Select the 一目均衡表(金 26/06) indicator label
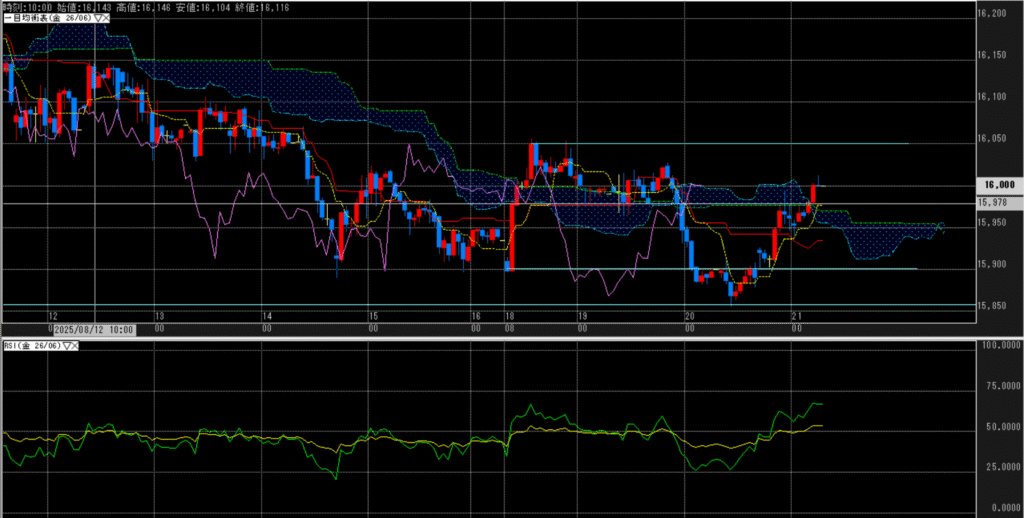The height and width of the screenshot is (518, 1024). coord(46,19)
